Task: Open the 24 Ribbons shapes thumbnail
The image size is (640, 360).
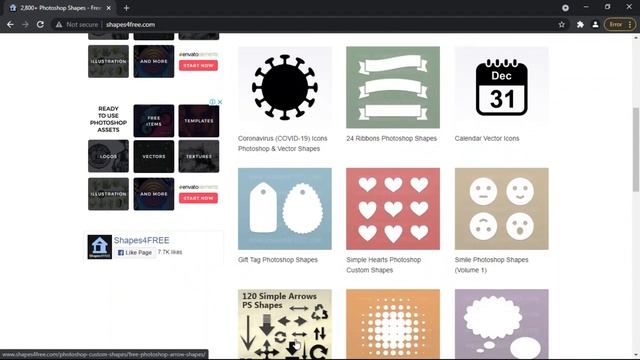Action: click(x=393, y=87)
